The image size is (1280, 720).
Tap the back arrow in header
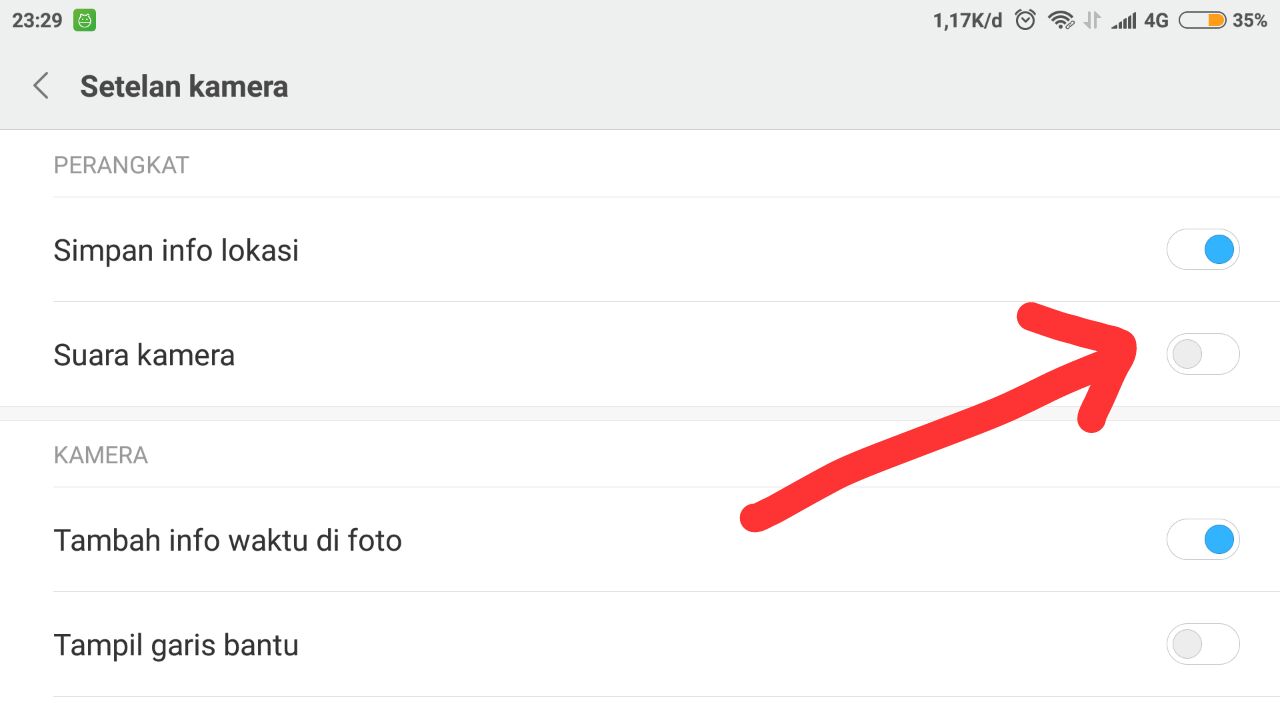(41, 86)
